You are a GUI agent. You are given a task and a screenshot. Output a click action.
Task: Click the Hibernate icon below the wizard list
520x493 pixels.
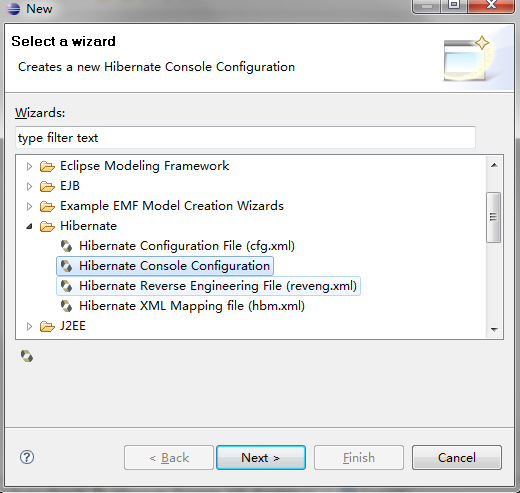27,356
